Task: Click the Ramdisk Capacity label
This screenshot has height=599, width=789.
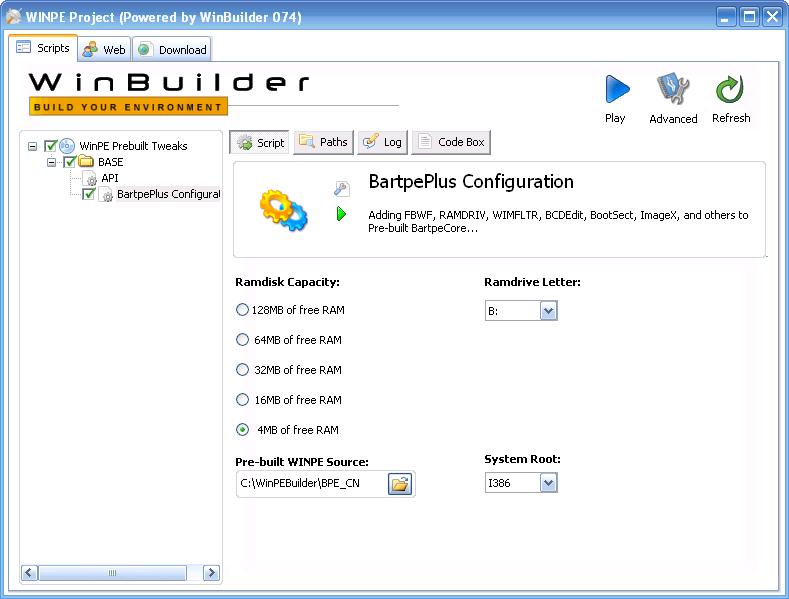Action: click(287, 282)
